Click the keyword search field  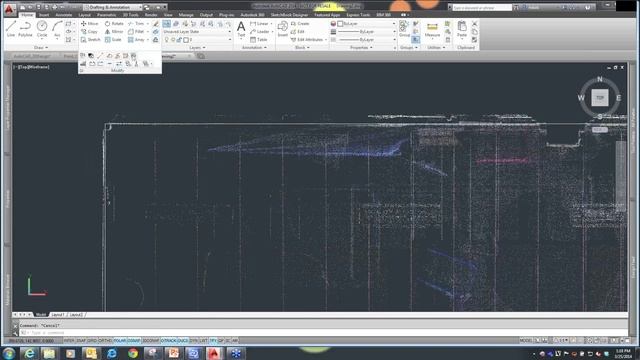coord(482,8)
